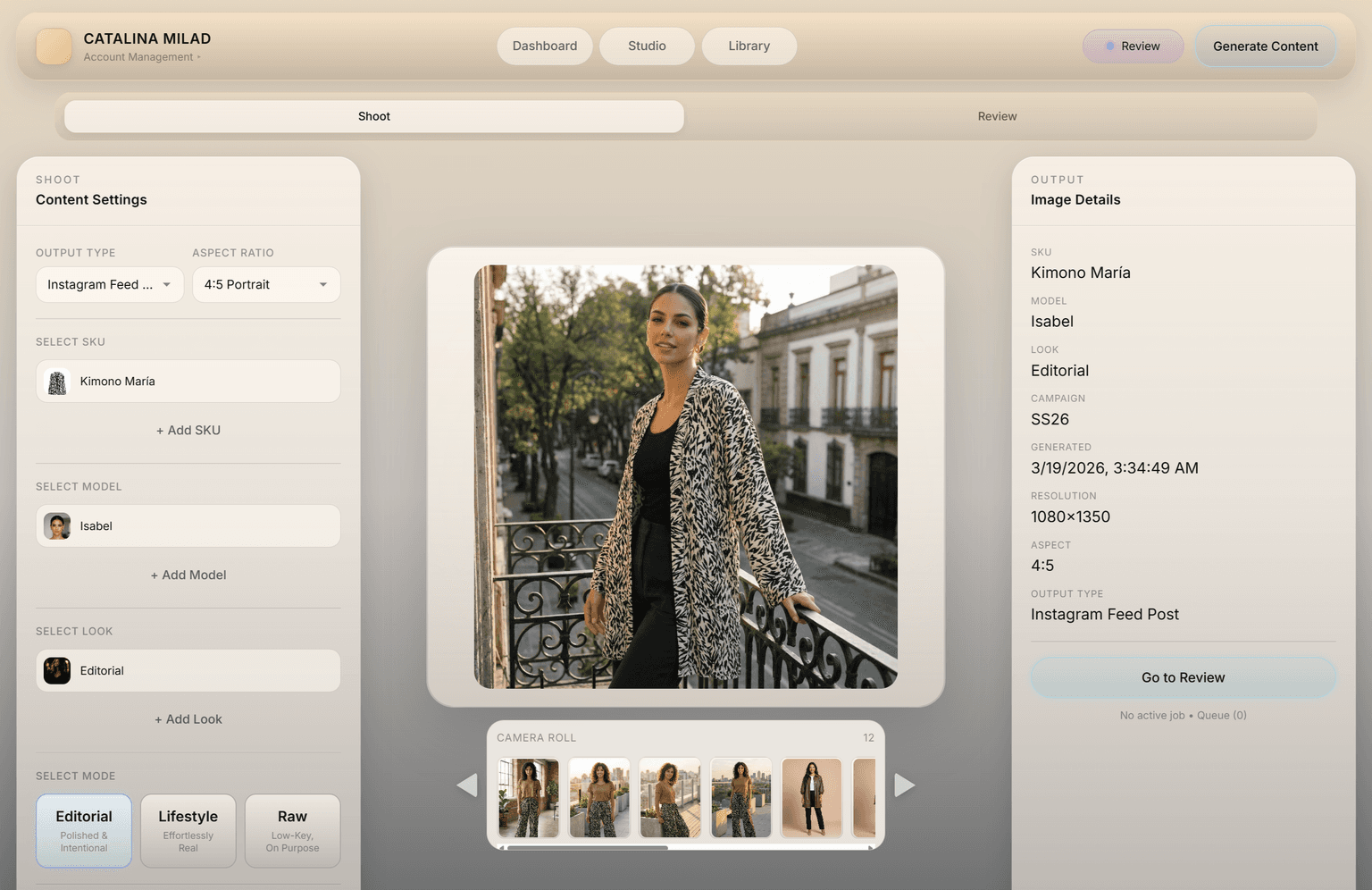
Task: Switch to Raw 'Low-Key, On Purpose' mode
Action: [292, 830]
